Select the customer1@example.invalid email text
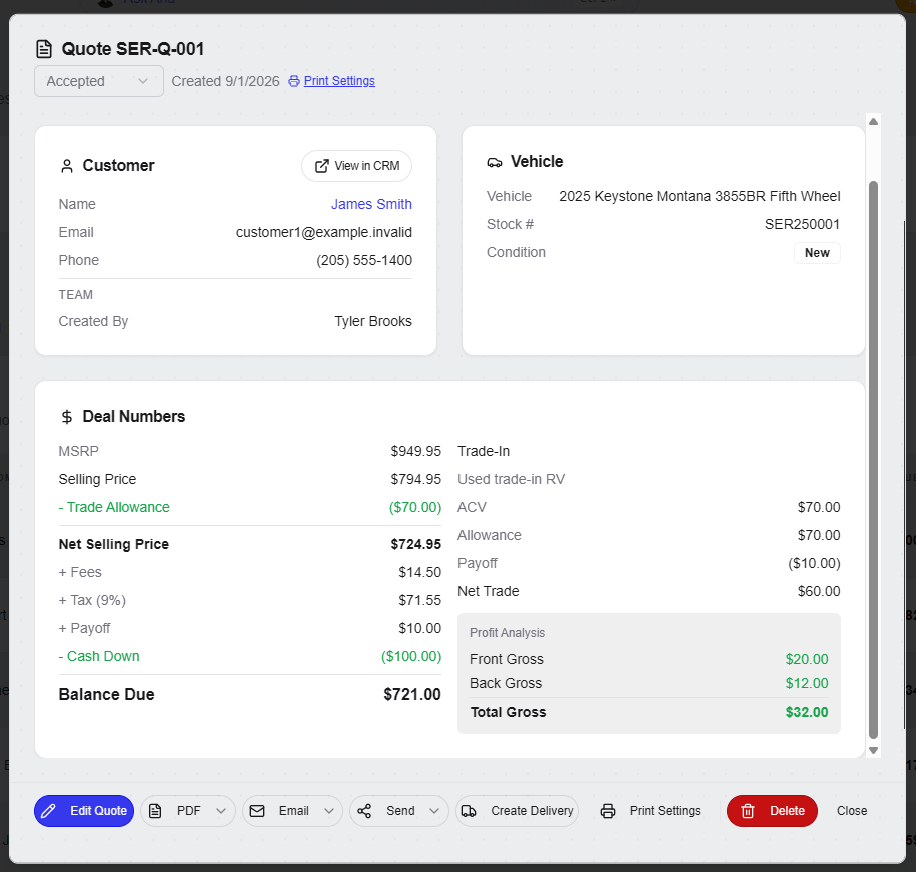916x872 pixels. click(324, 232)
